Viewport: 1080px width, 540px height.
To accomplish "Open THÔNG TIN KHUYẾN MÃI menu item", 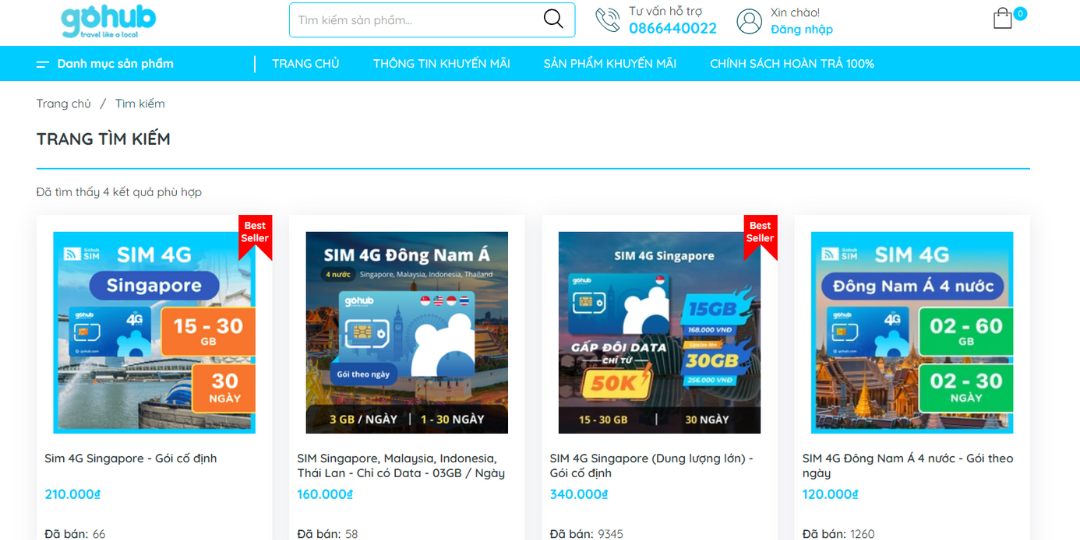I will 442,64.
